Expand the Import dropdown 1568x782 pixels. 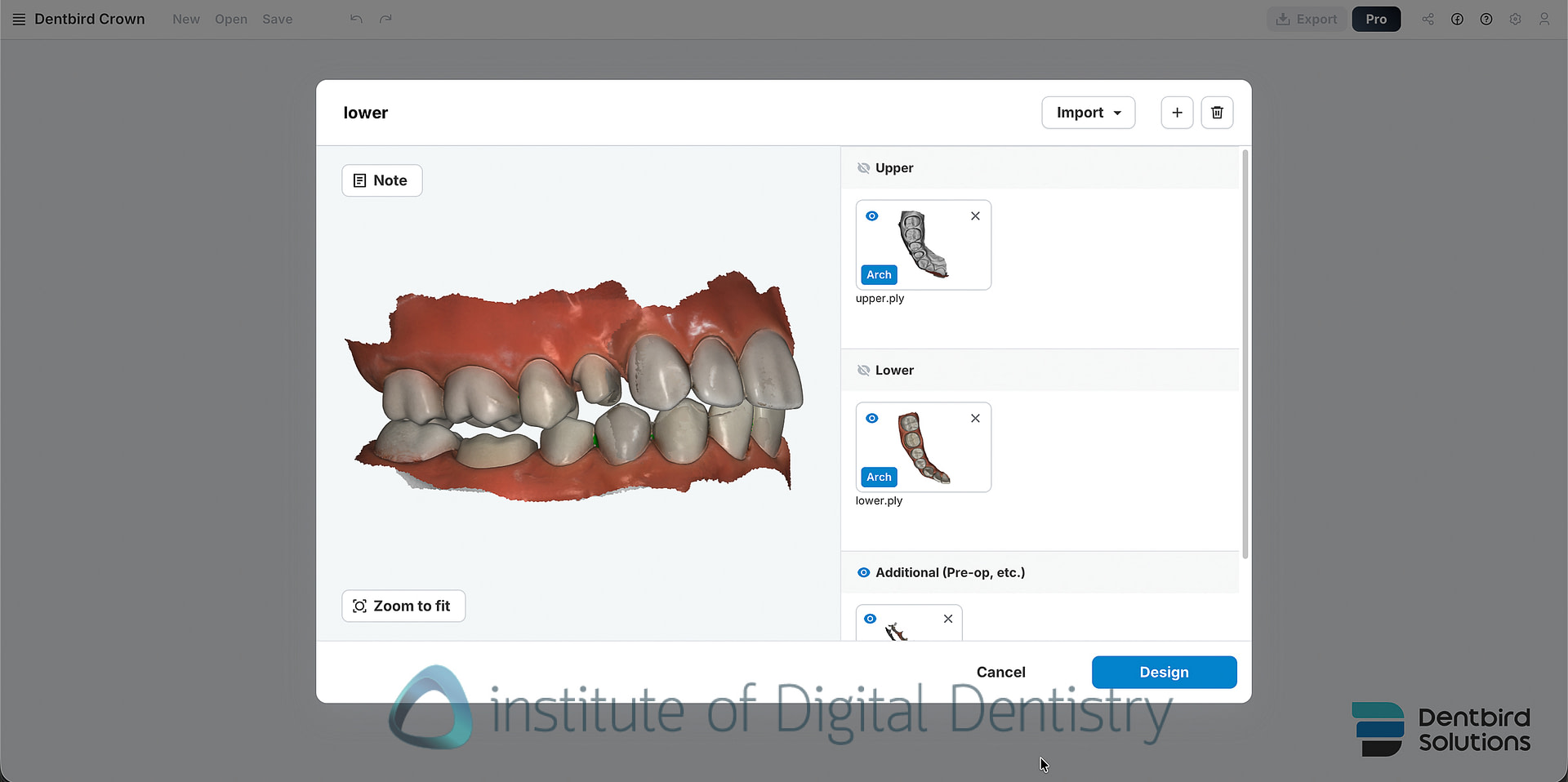pos(1088,113)
